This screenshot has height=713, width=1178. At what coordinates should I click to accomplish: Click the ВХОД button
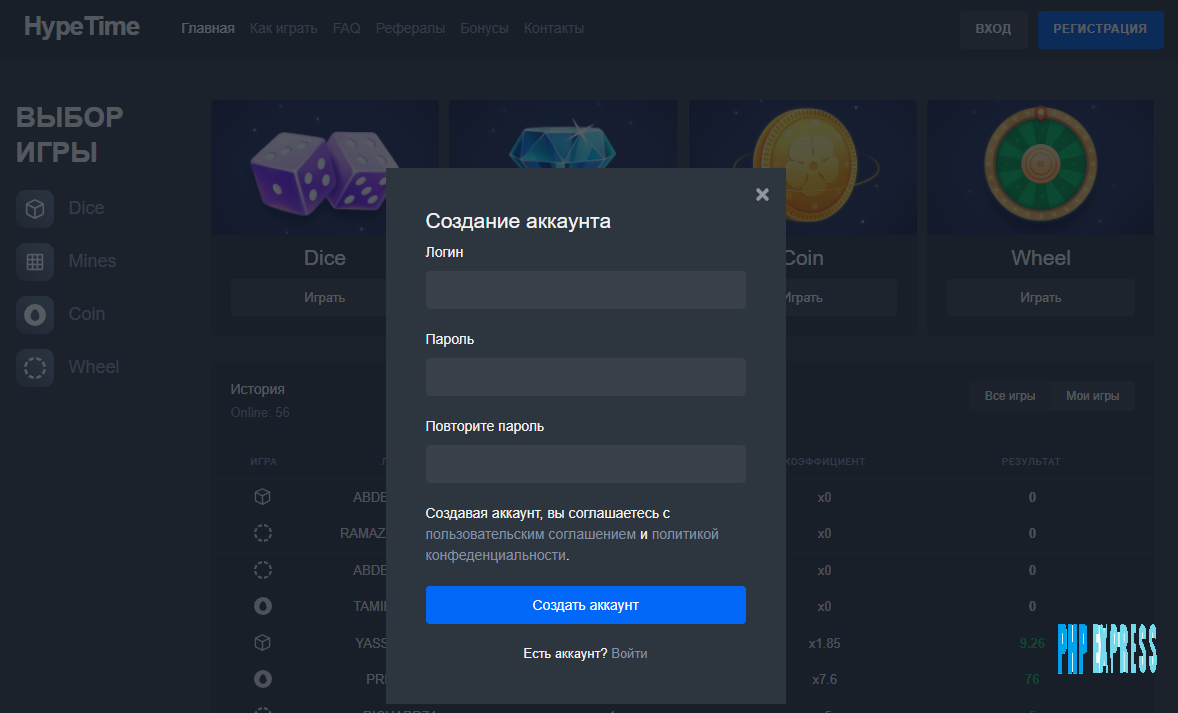(x=993, y=29)
